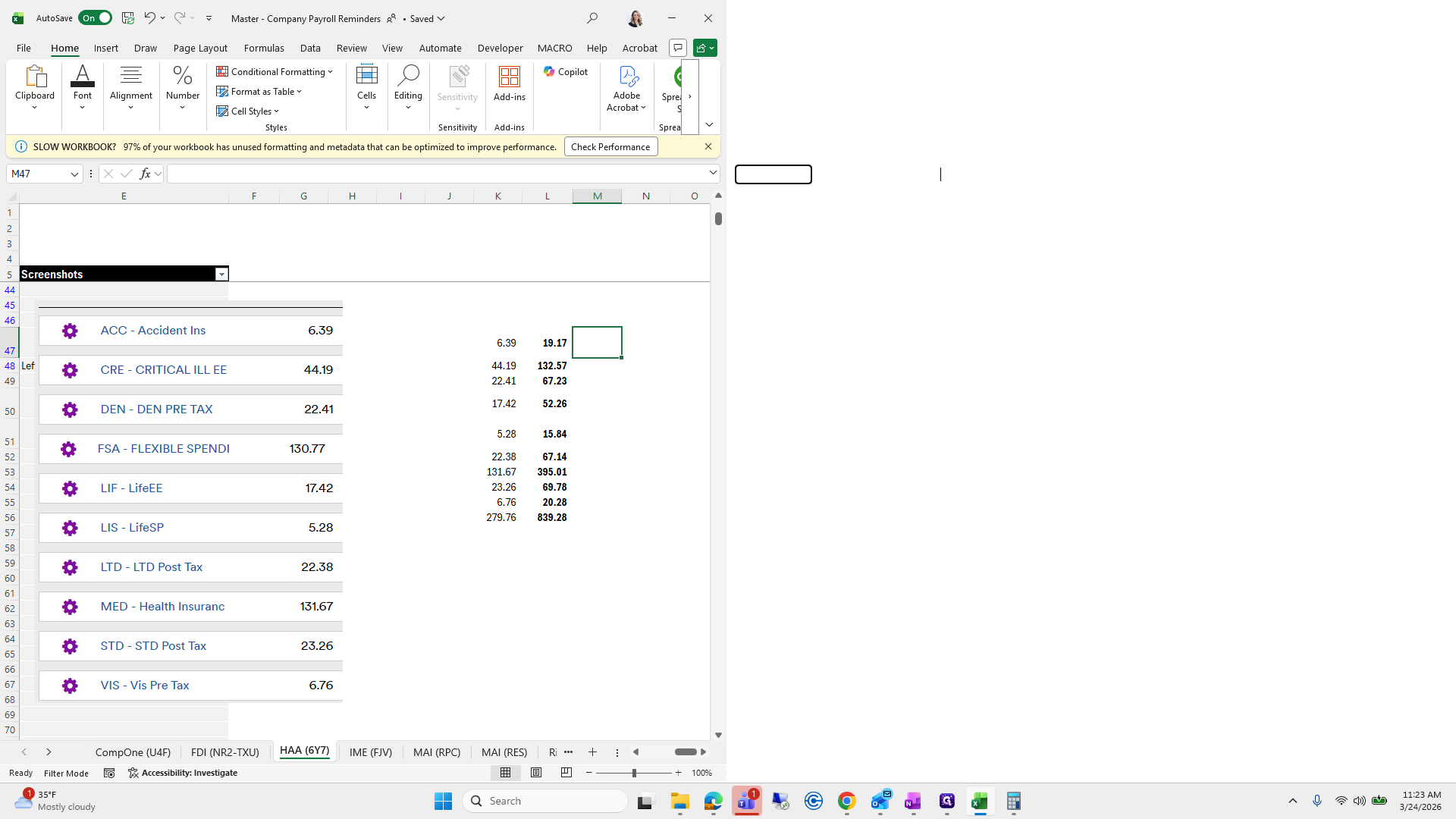Open Microsoft Teams from the taskbar
Image resolution: width=1456 pixels, height=819 pixels.
747,801
